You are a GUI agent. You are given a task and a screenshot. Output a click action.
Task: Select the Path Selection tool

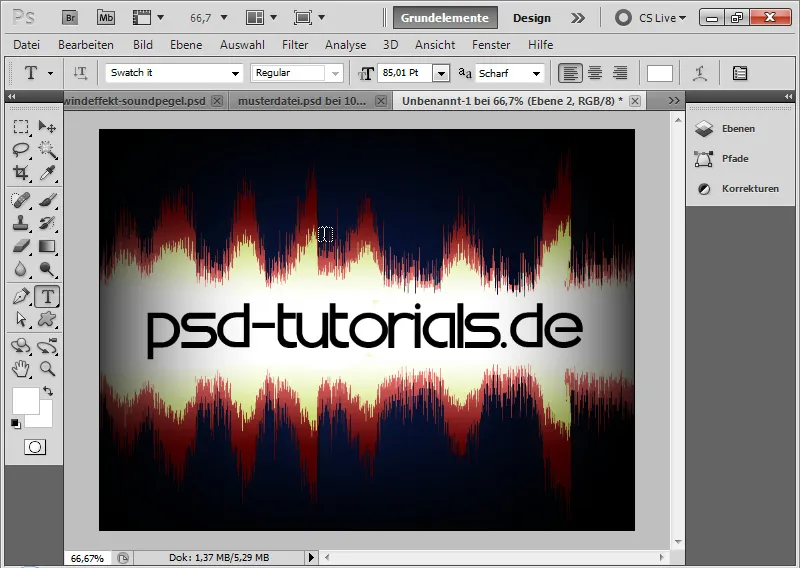point(21,319)
